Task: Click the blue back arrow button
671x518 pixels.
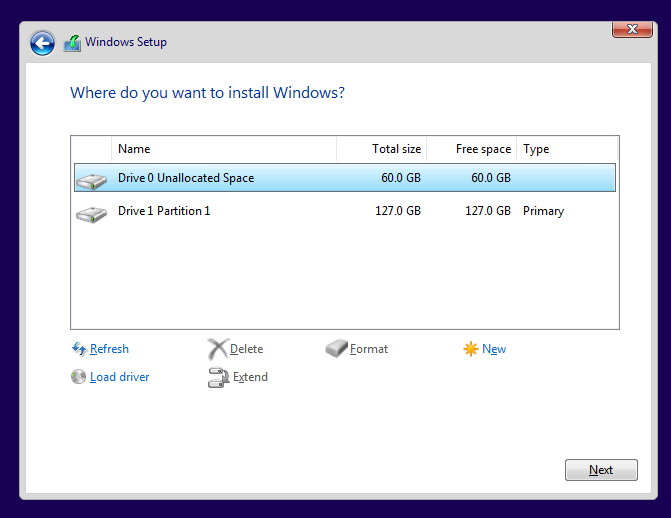Action: tap(42, 43)
